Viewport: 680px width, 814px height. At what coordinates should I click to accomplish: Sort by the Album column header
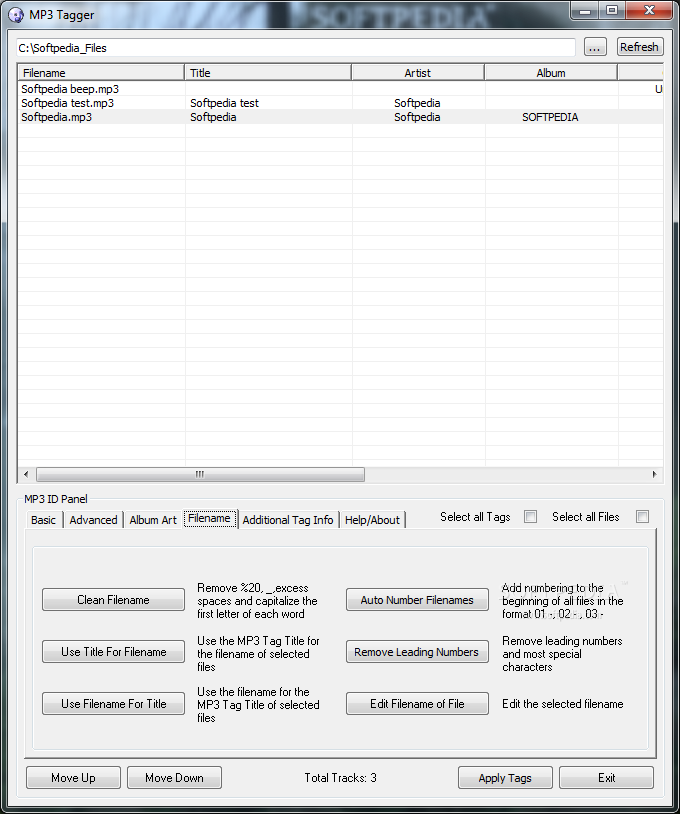pos(551,73)
